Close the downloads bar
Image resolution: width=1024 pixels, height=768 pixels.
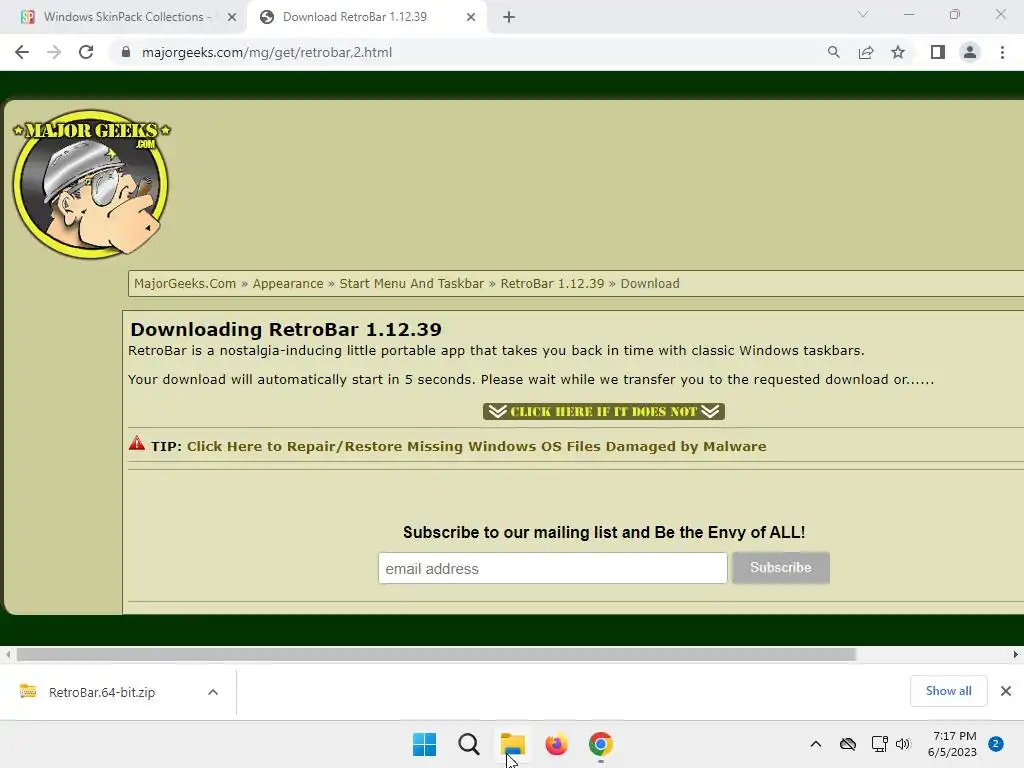tap(1006, 691)
